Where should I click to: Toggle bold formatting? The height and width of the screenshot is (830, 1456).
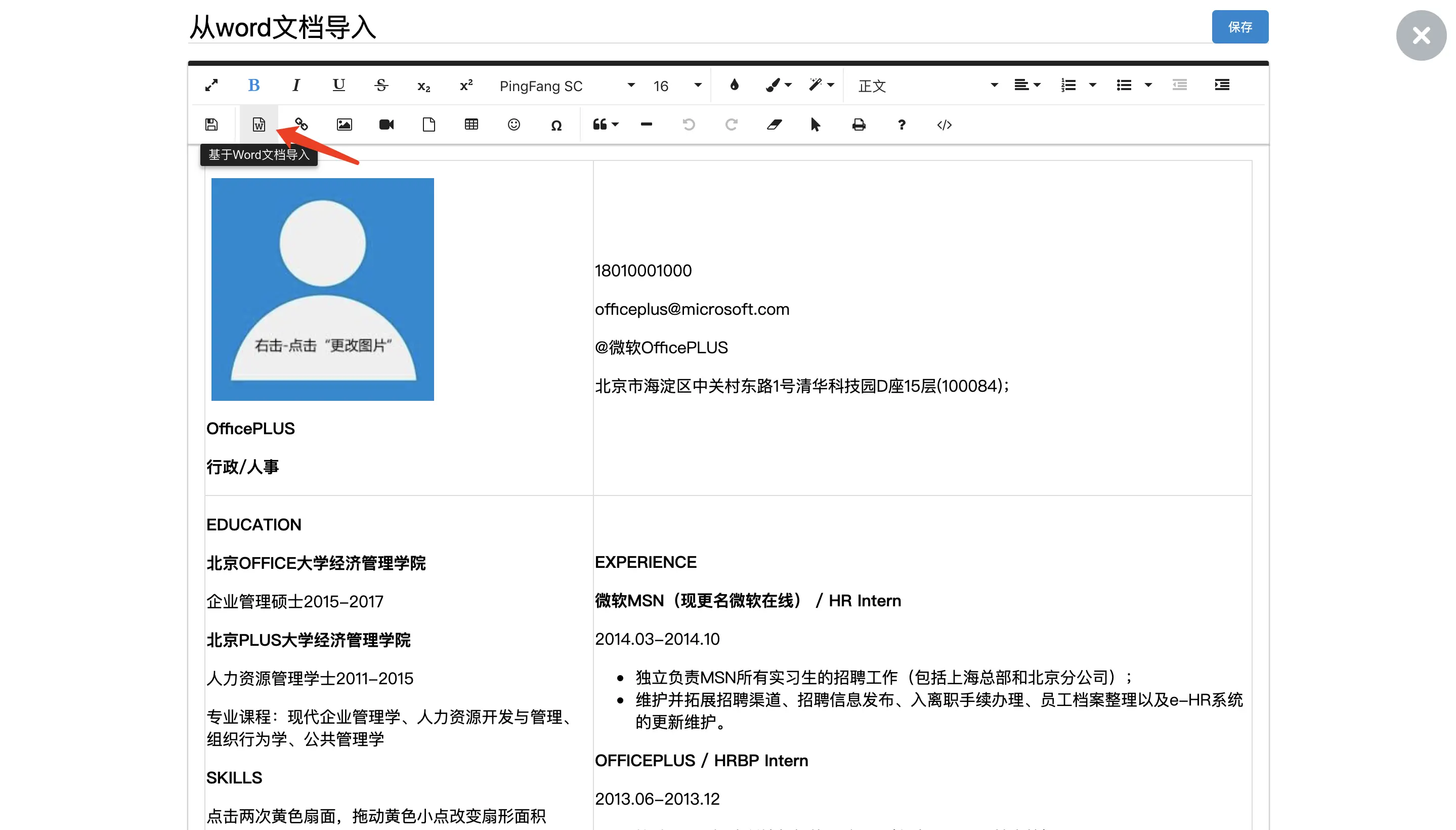(x=254, y=86)
